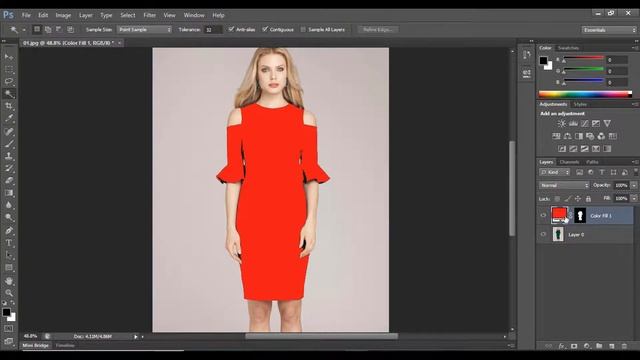Click the red R channel slider
Image resolution: width=640 pixels, height=360 pixels.
[x=584, y=58]
